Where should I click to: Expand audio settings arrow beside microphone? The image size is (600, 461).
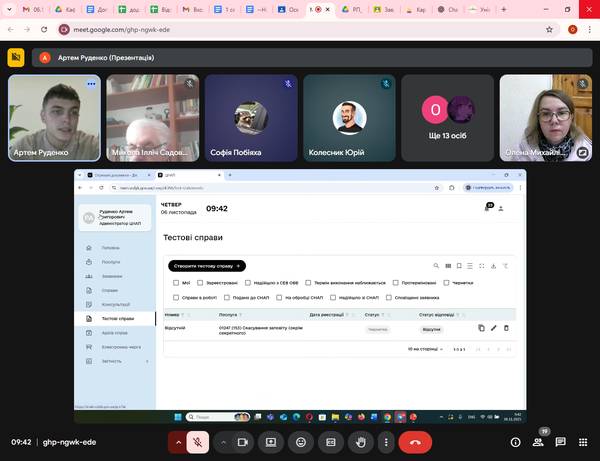180,441
